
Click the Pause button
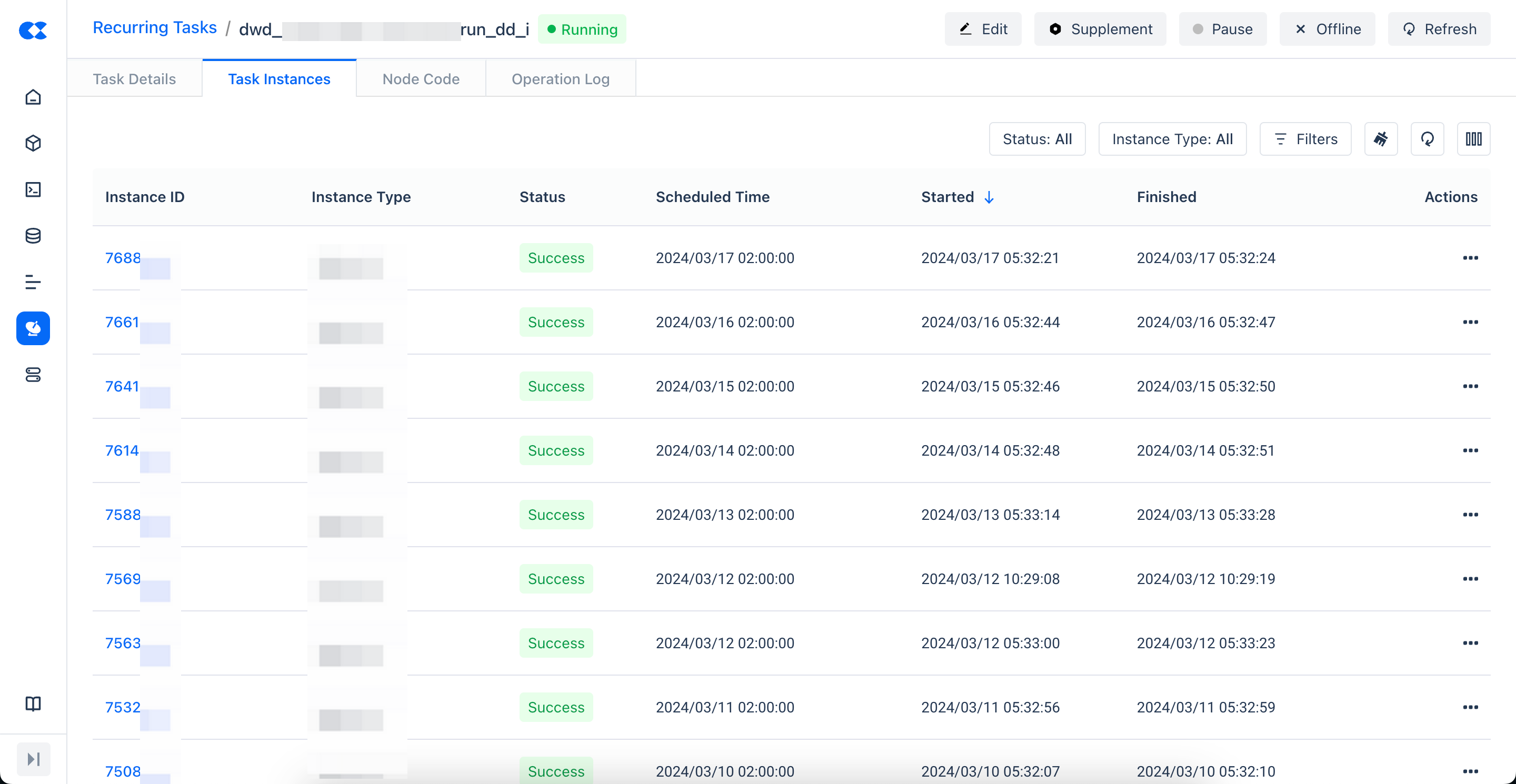(x=1222, y=29)
